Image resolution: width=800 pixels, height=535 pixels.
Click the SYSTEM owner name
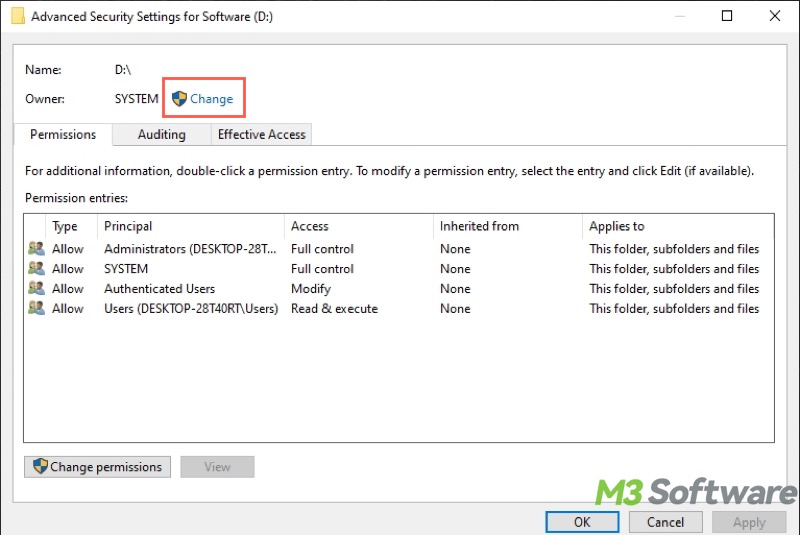(x=136, y=99)
